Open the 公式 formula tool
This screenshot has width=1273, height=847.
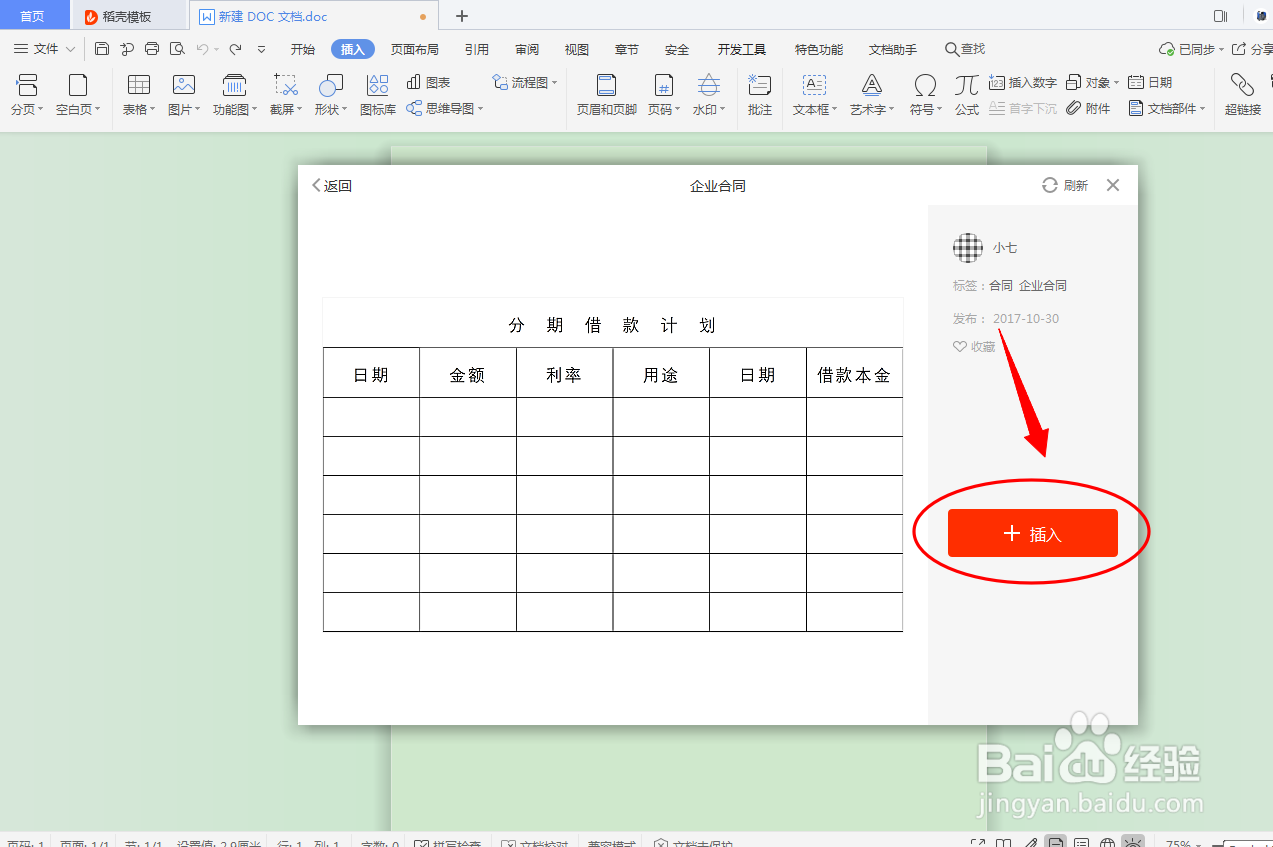[x=966, y=95]
